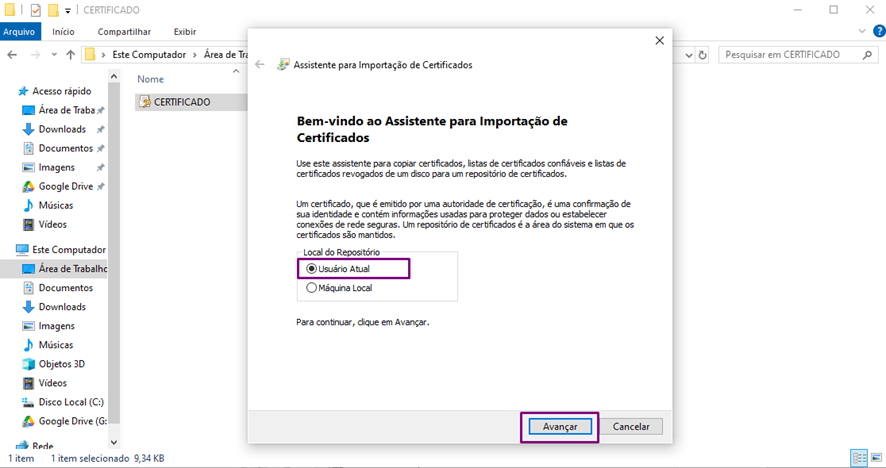Select the Máquina Local radio button
Viewport: 886px width, 468px height.
click(x=311, y=288)
